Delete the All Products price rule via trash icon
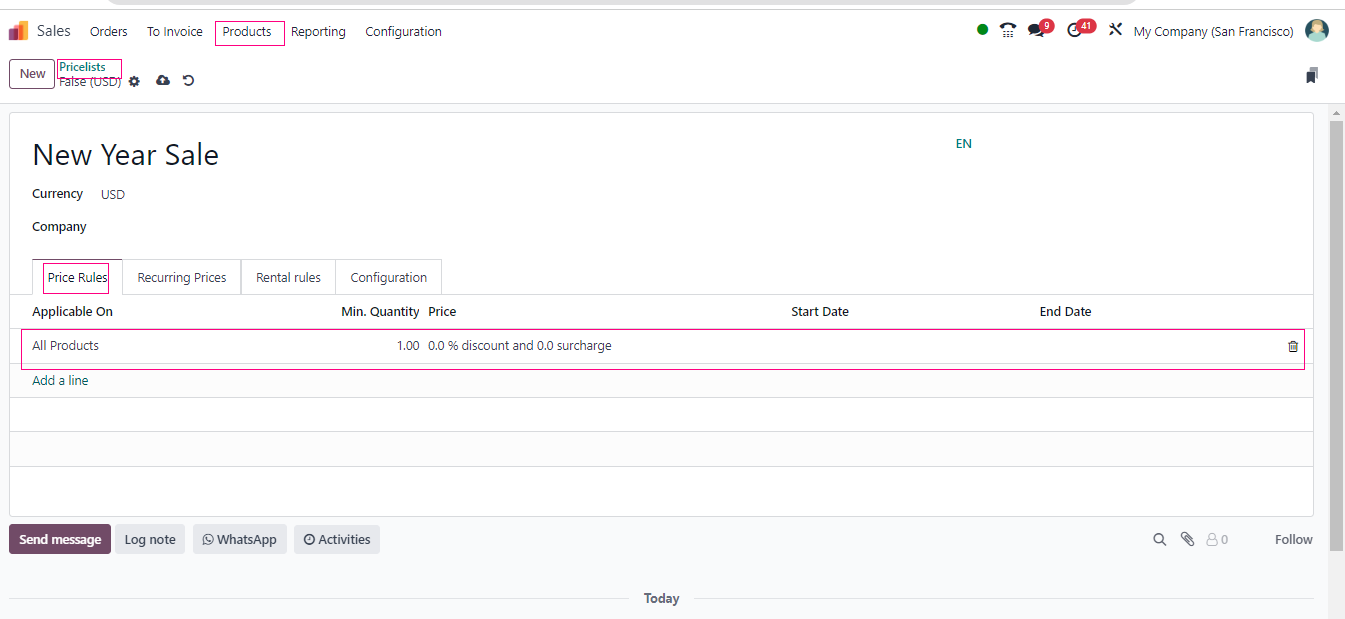1345x619 pixels. tap(1292, 346)
